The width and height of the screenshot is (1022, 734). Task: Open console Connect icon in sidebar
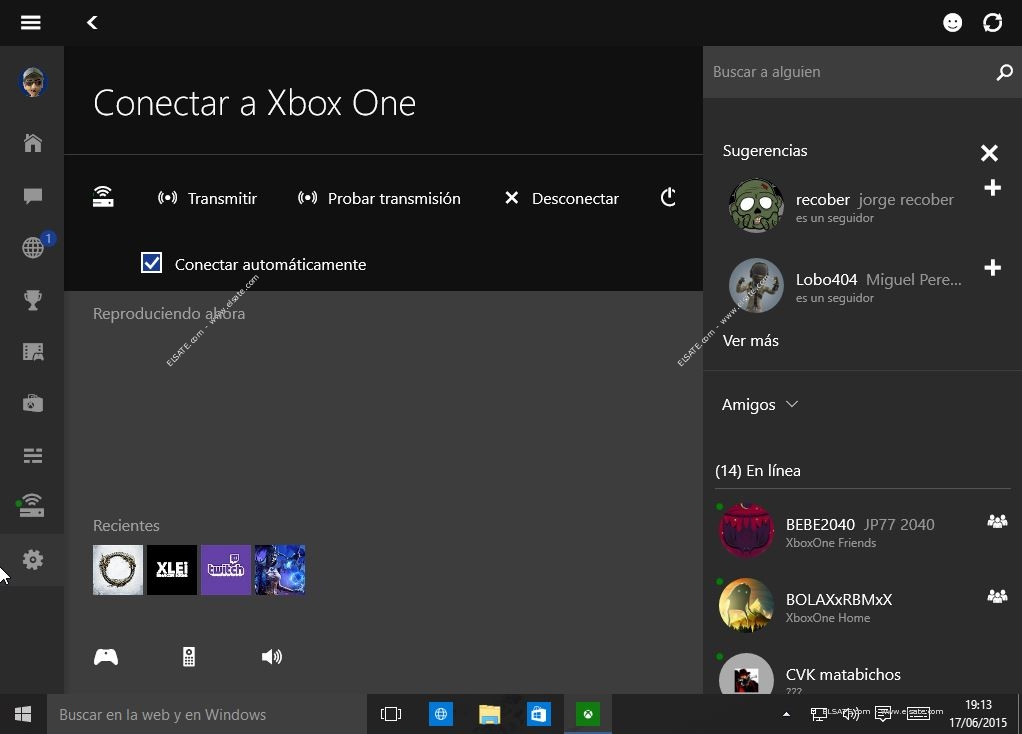pyautogui.click(x=31, y=506)
